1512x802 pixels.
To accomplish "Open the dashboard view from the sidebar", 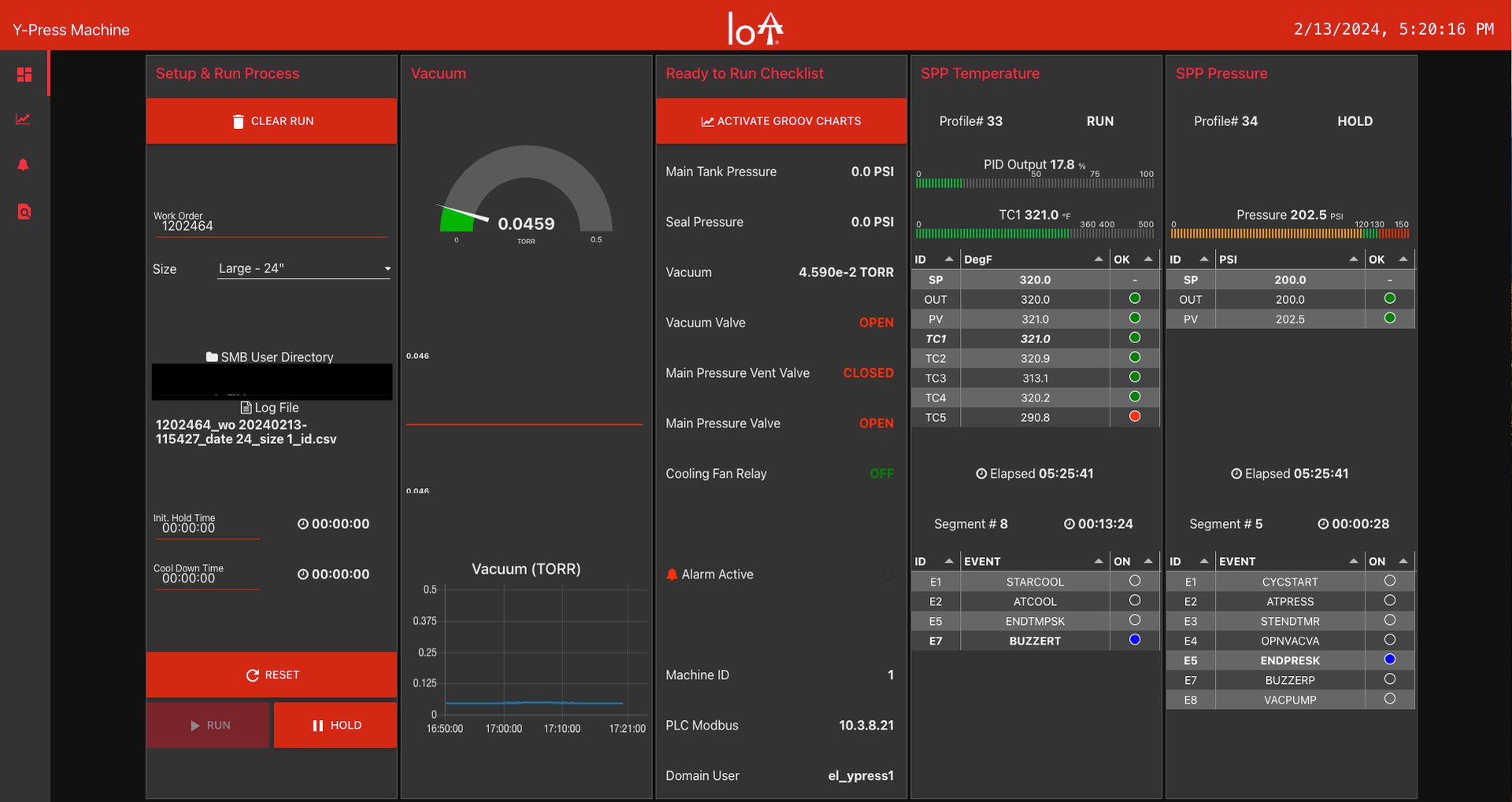I will coord(24,74).
